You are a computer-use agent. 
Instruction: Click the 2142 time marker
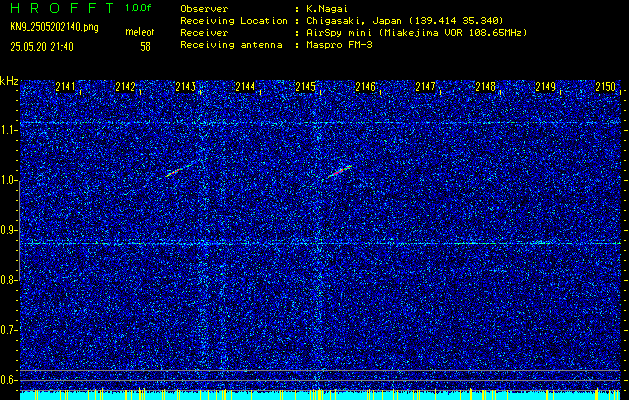click(x=125, y=87)
